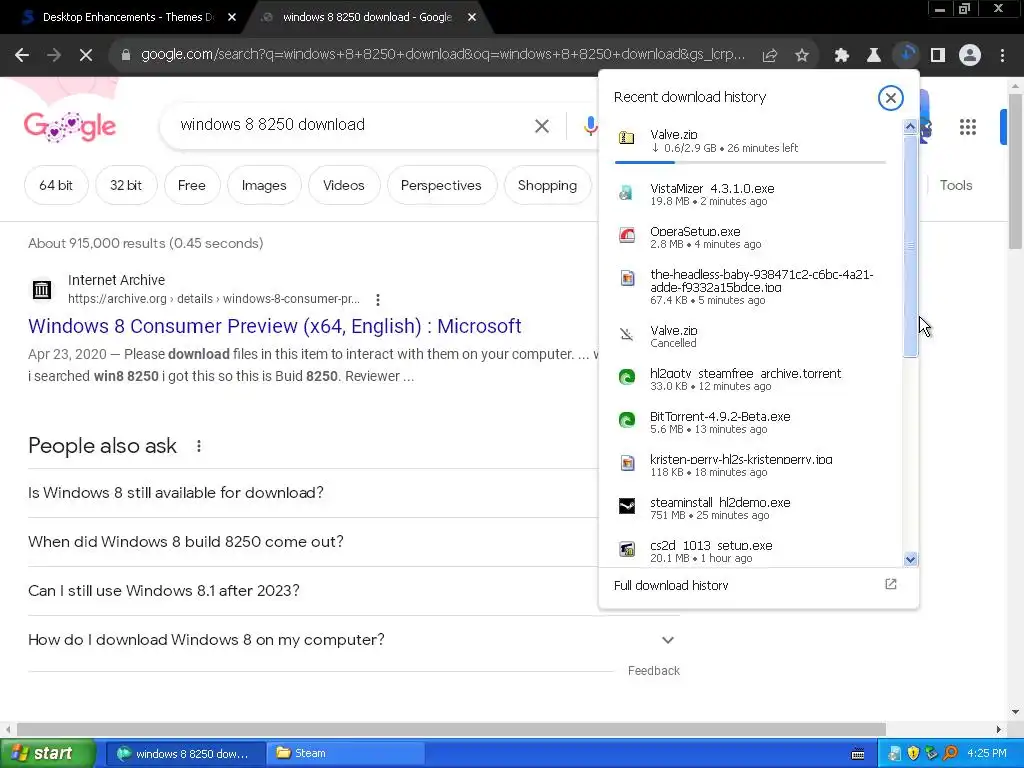Click the address bar URL

[x=443, y=55]
